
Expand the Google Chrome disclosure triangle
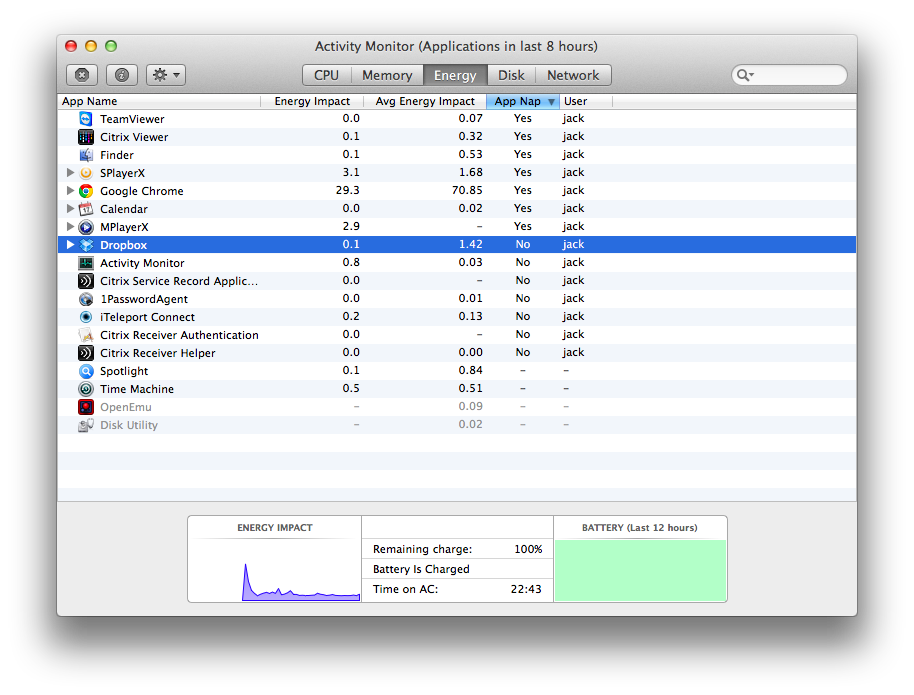[70, 191]
